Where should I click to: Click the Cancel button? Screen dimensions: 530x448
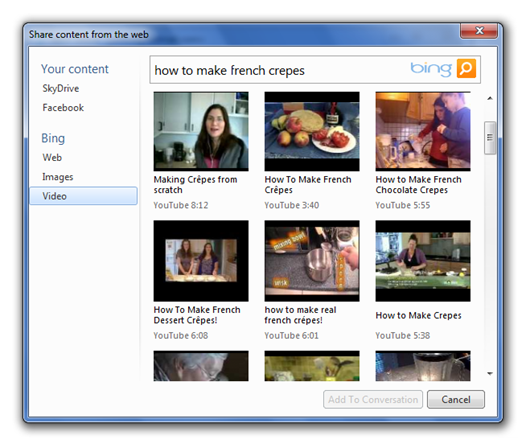coord(456,400)
